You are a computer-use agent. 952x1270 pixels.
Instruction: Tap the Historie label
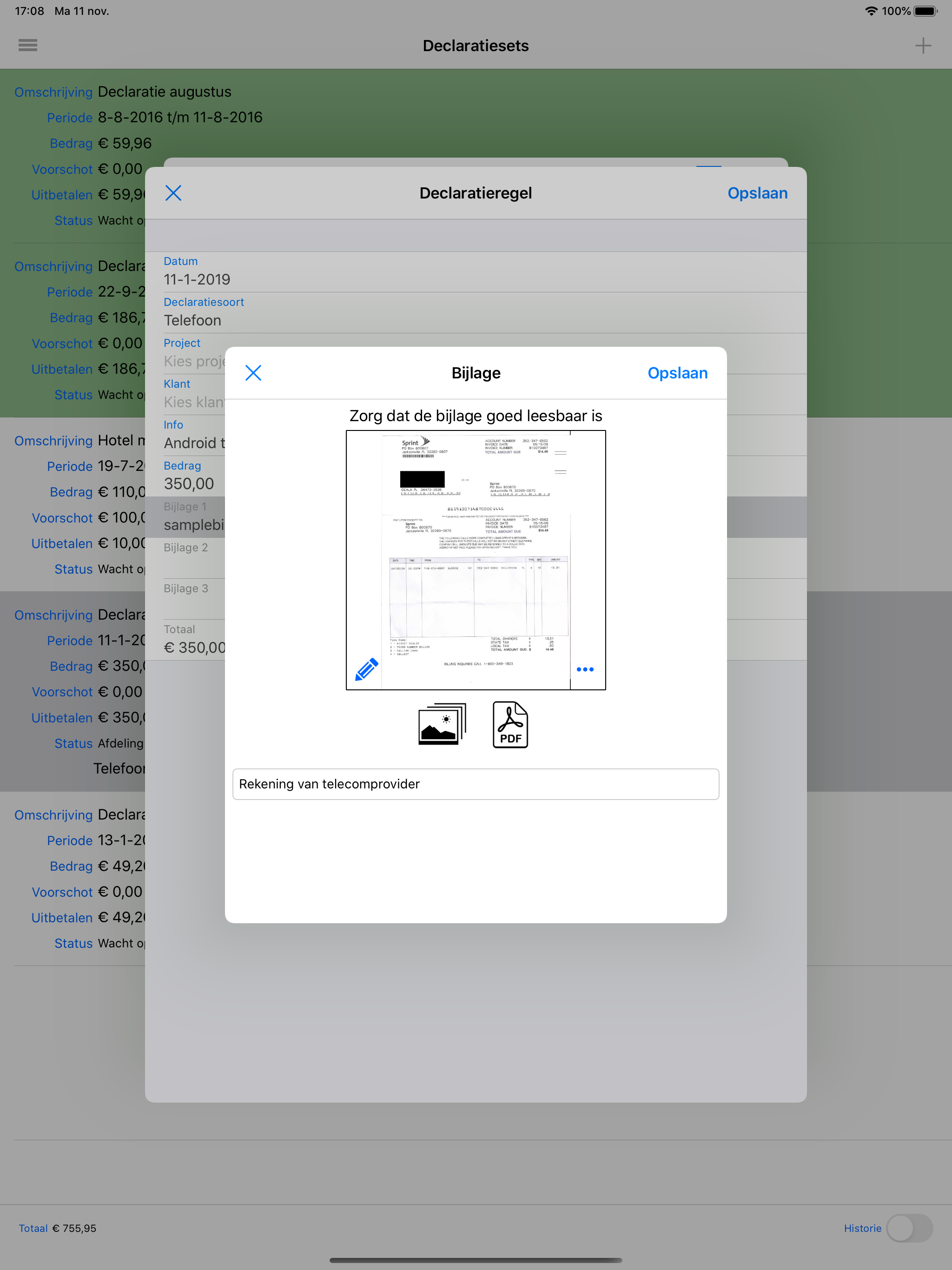862,1228
